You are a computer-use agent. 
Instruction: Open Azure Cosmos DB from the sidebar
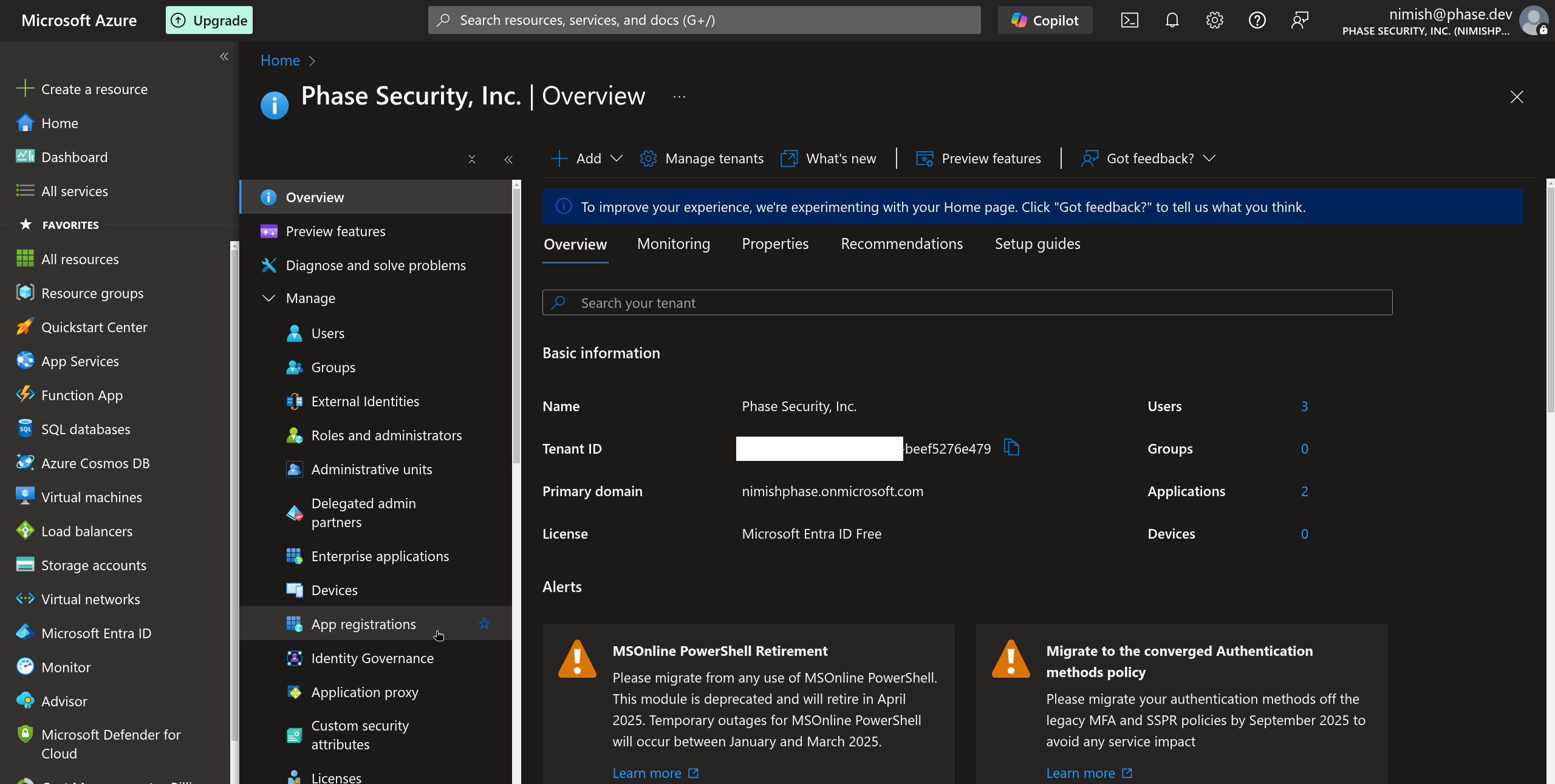point(95,463)
